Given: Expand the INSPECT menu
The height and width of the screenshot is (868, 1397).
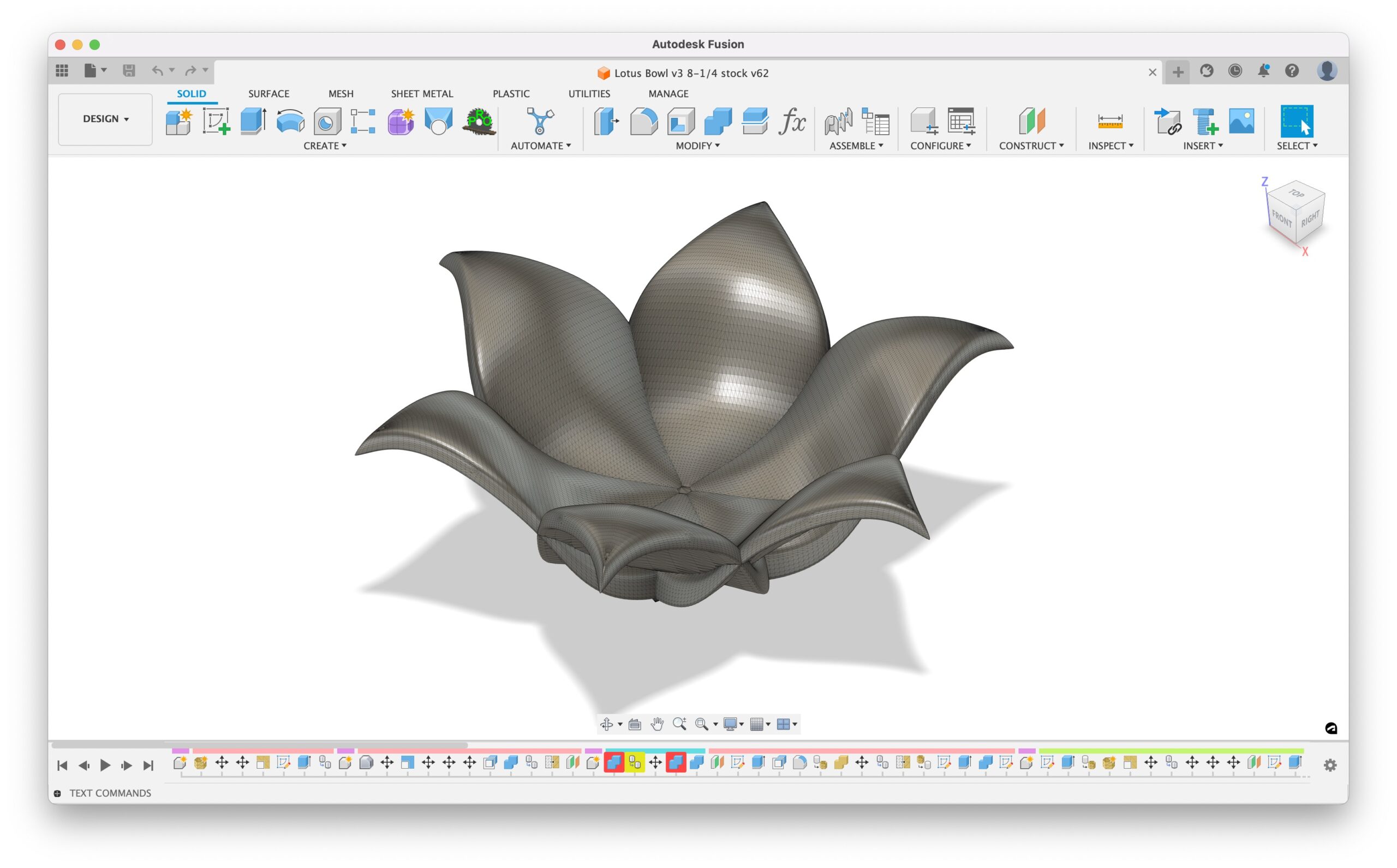Looking at the screenshot, I should 1111,146.
